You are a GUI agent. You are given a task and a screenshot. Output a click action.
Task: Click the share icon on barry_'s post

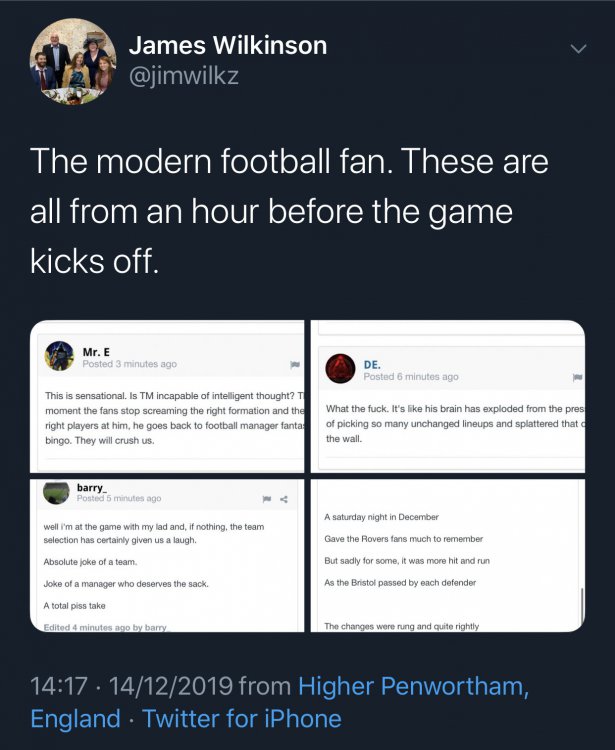(x=284, y=498)
